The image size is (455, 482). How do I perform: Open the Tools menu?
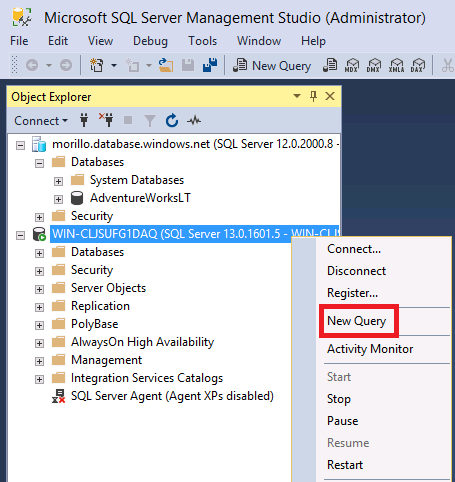pyautogui.click(x=202, y=41)
